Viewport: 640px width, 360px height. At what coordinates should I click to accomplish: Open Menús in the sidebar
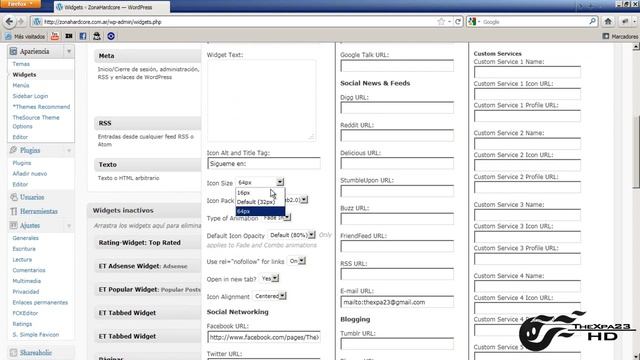tap(21, 85)
